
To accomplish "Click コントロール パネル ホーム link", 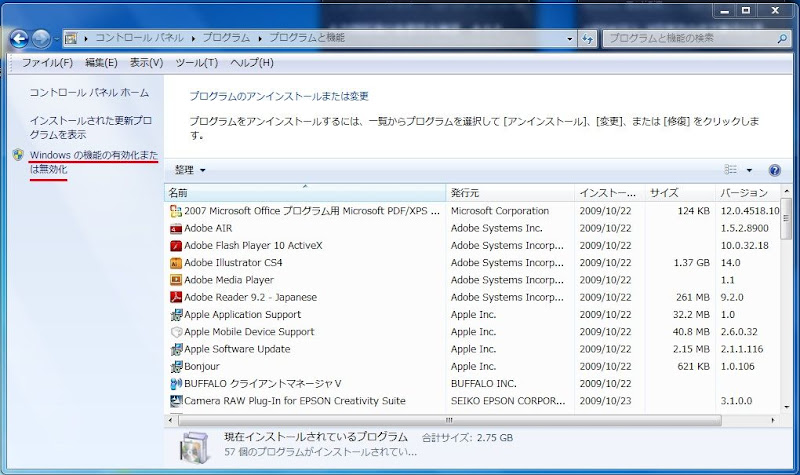I will point(89,93).
